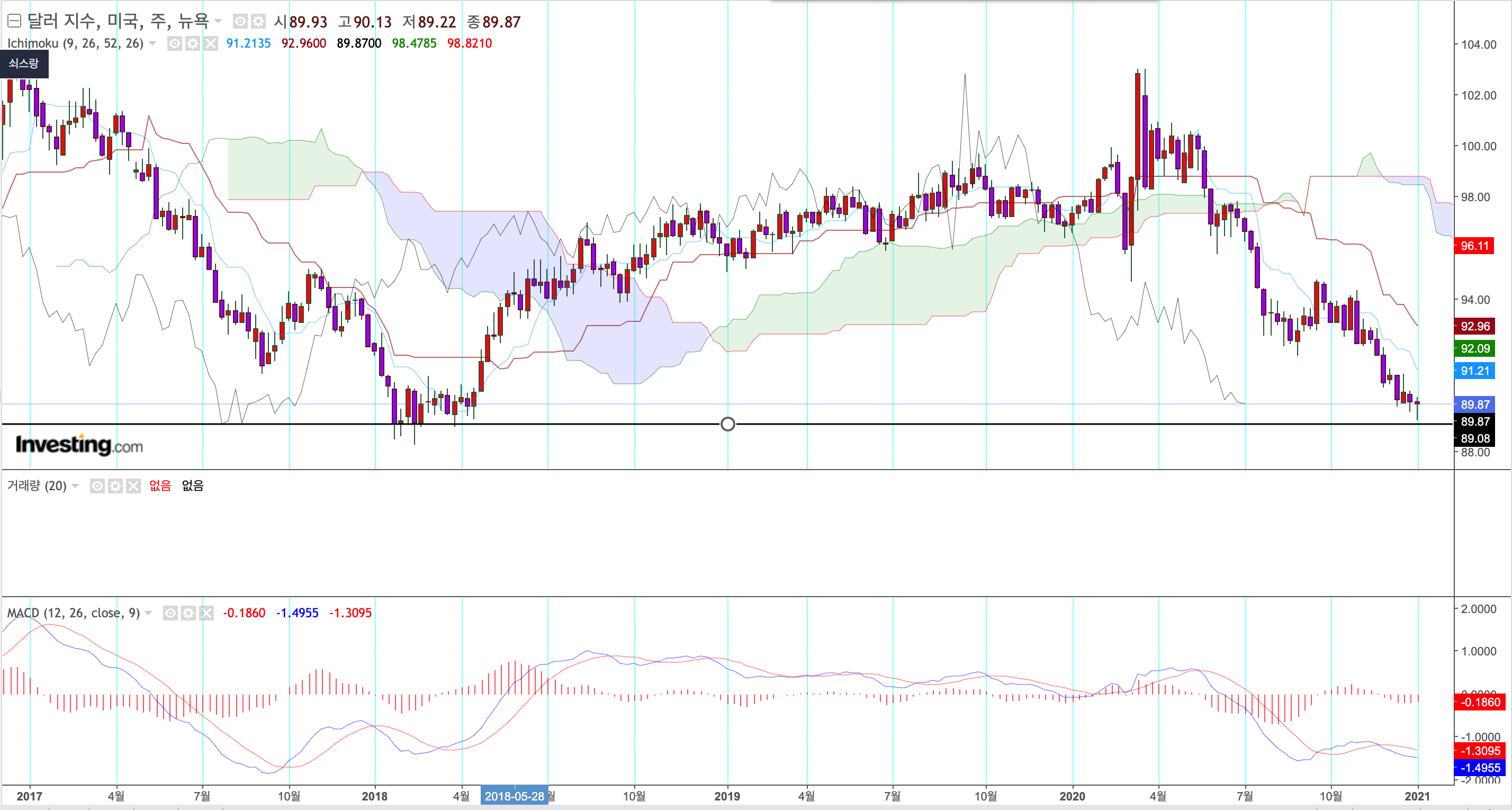The height and width of the screenshot is (810, 1512).
Task: Hide the Ichimoku indicator with its eye icon
Action: tap(174, 43)
